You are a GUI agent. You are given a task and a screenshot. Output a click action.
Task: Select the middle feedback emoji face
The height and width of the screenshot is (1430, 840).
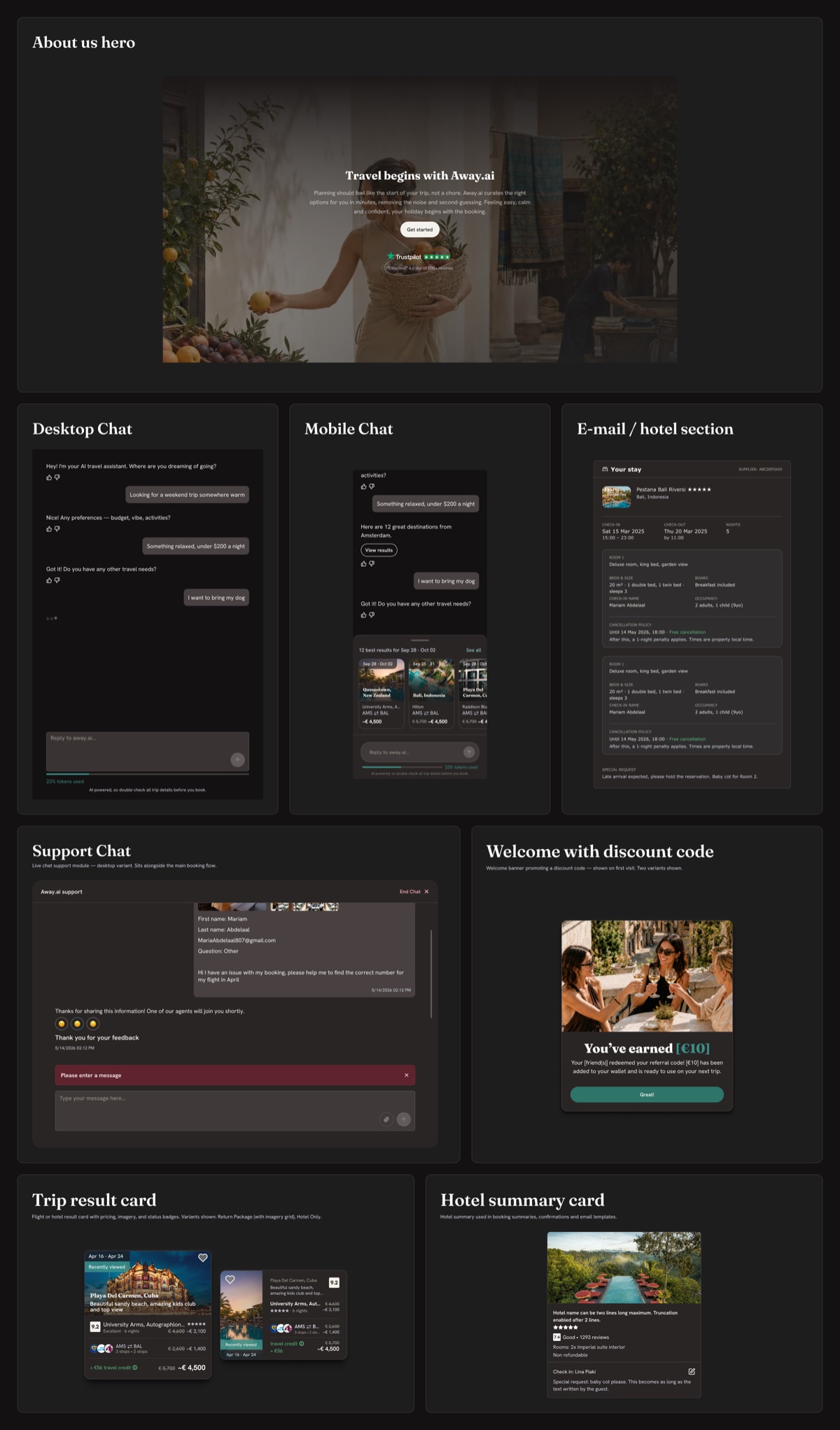[x=77, y=1024]
